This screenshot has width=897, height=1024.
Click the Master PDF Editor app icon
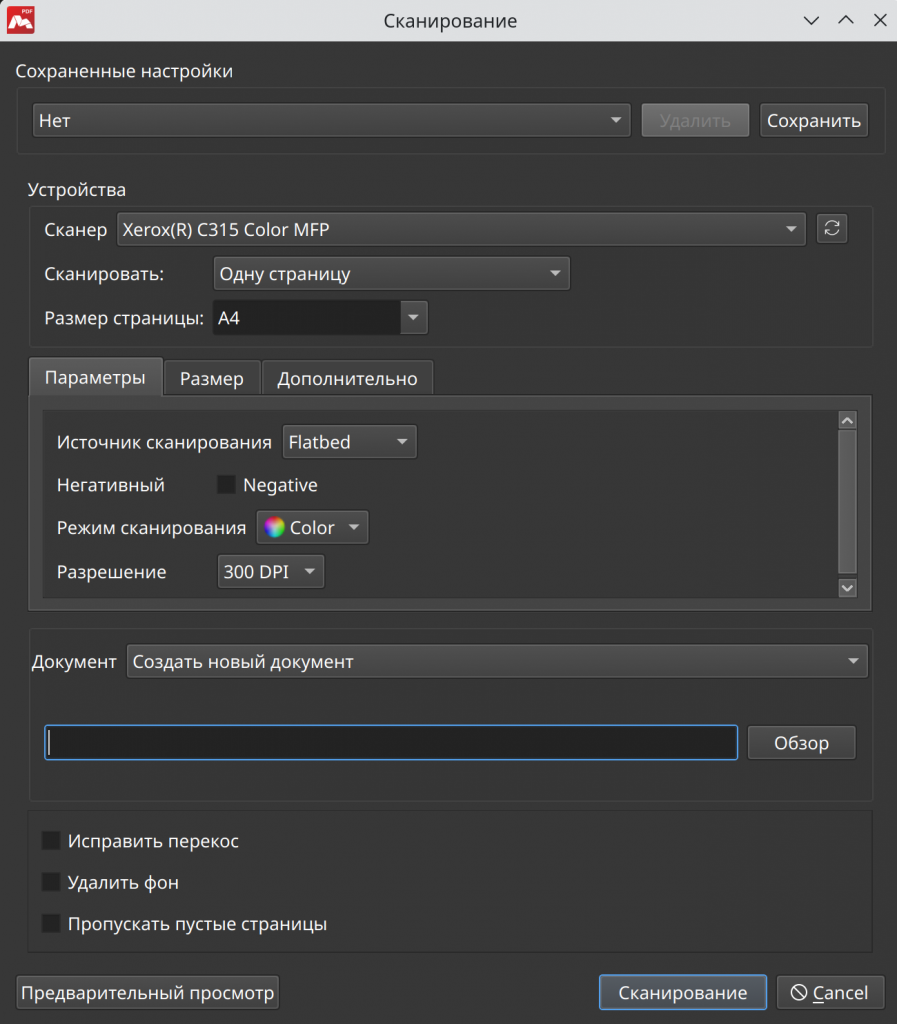[x=21, y=20]
